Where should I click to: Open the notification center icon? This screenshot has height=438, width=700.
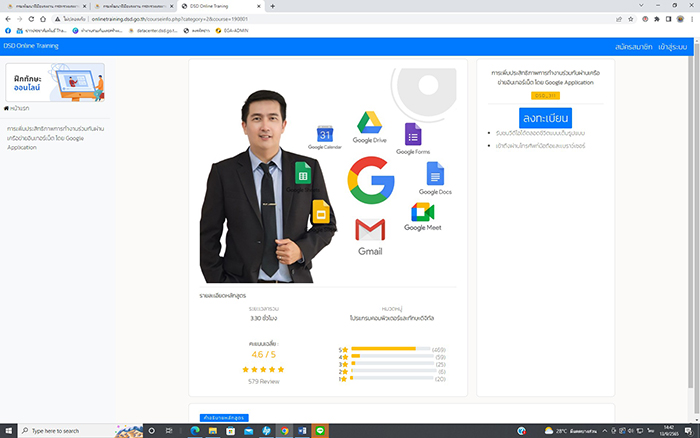coord(688,431)
